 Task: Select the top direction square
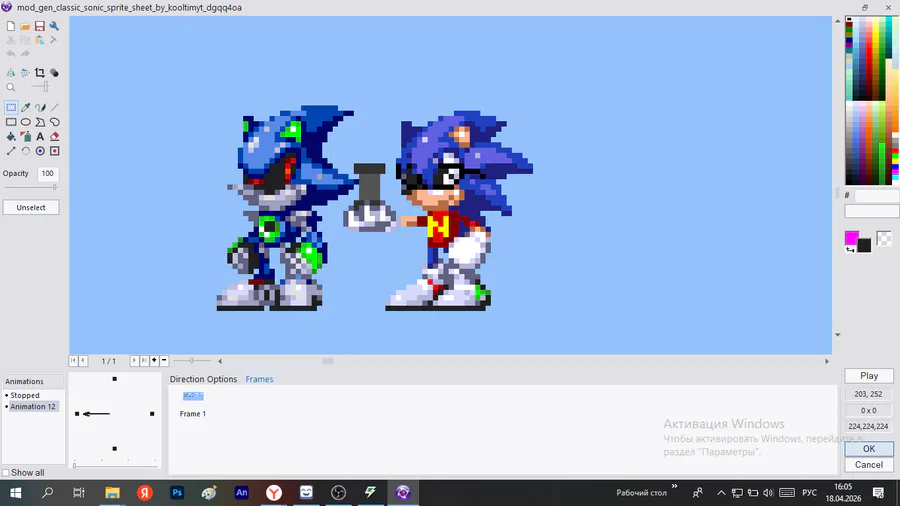point(115,379)
